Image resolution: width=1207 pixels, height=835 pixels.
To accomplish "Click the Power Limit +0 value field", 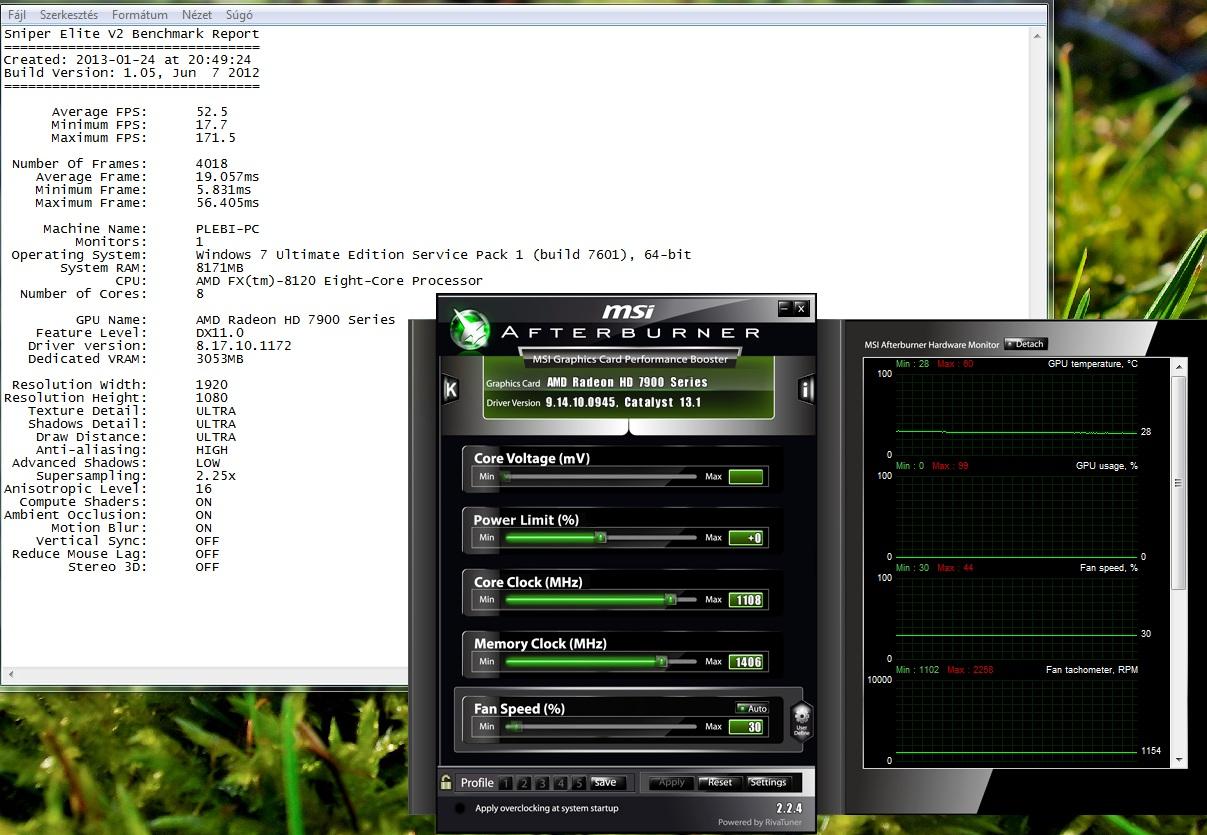I will 746,538.
